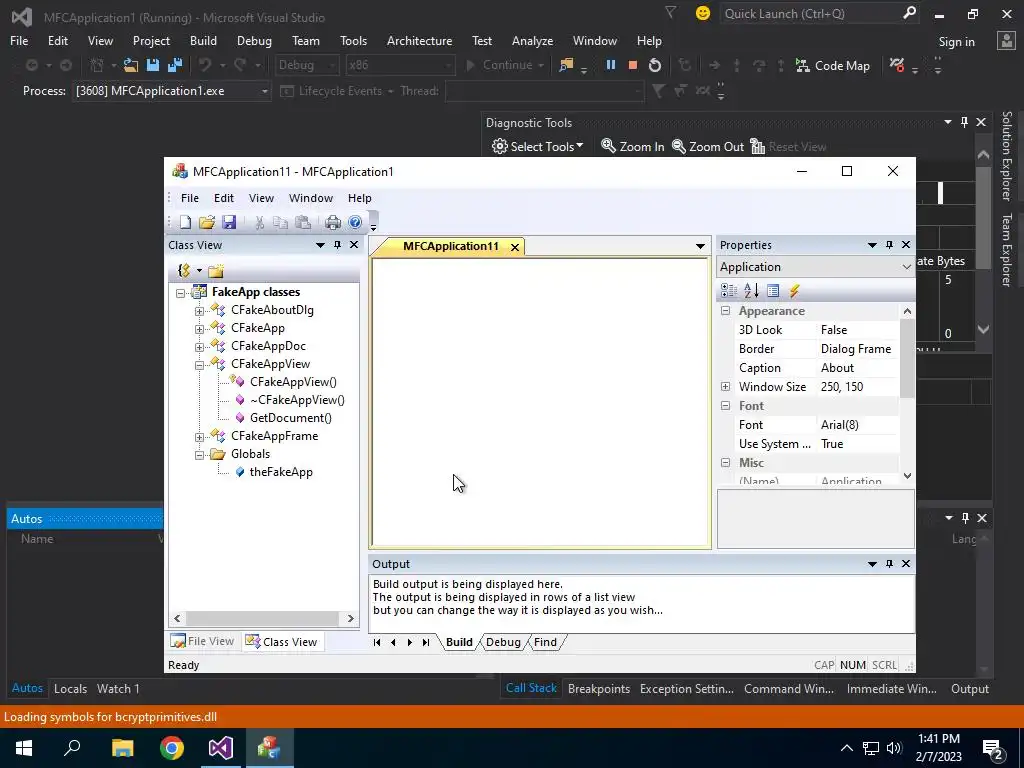Click the New document icon in MFC toolbar

(x=185, y=222)
